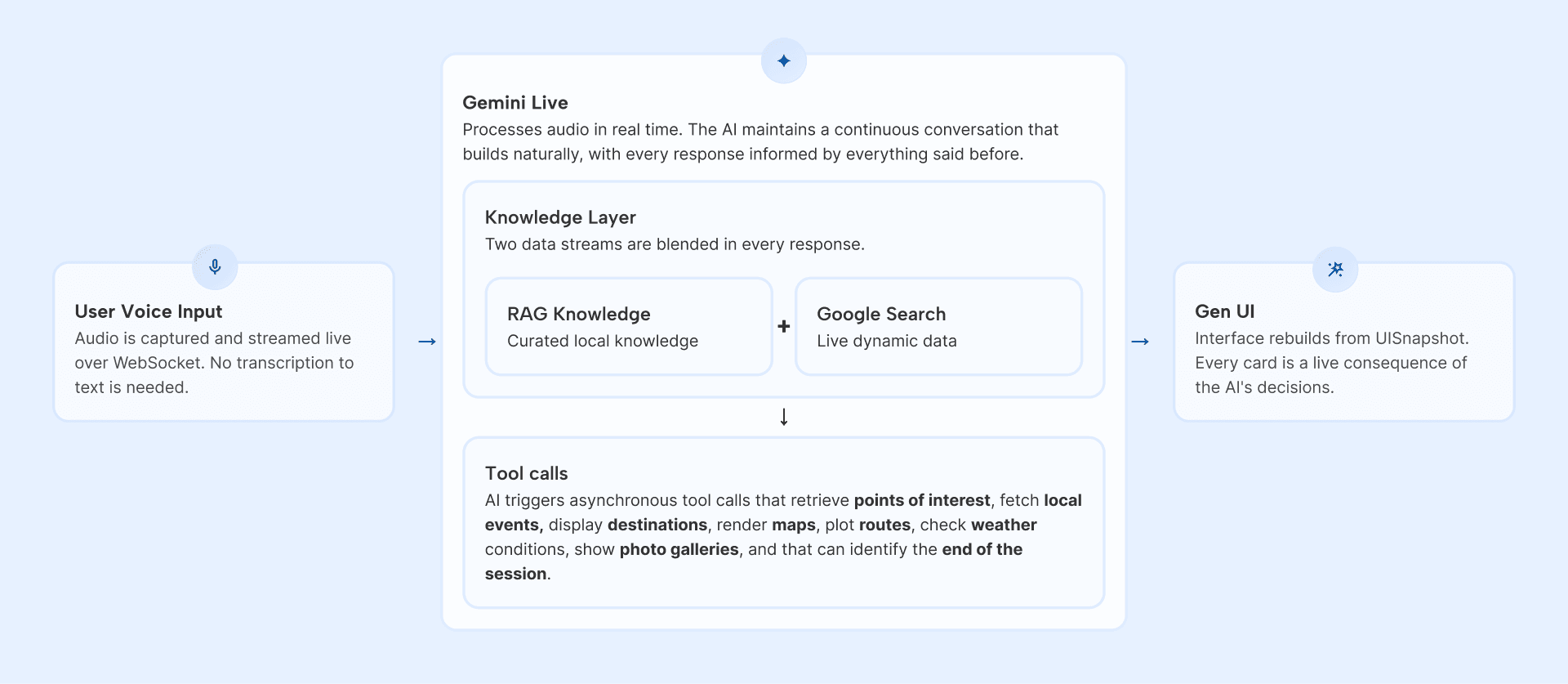The width and height of the screenshot is (1568, 684).
Task: Click the magic wand icon above Gen UI
Action: (x=1335, y=270)
